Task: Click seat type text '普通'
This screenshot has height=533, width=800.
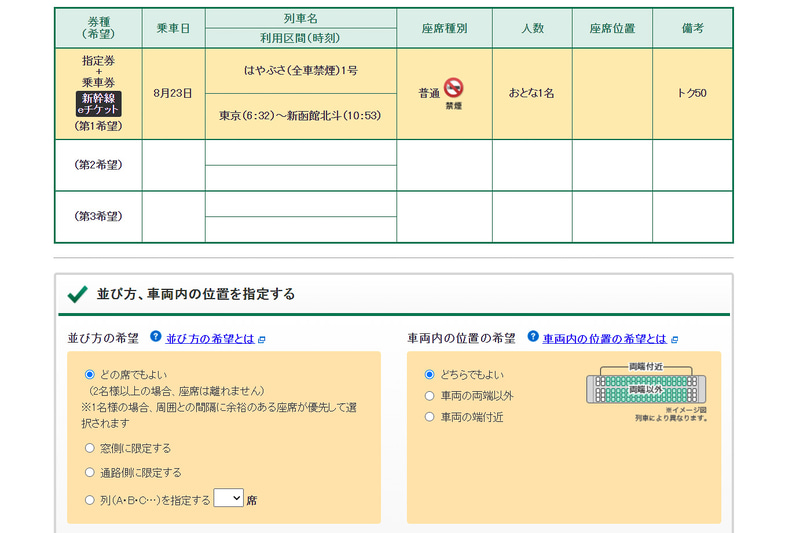Action: pos(429,93)
